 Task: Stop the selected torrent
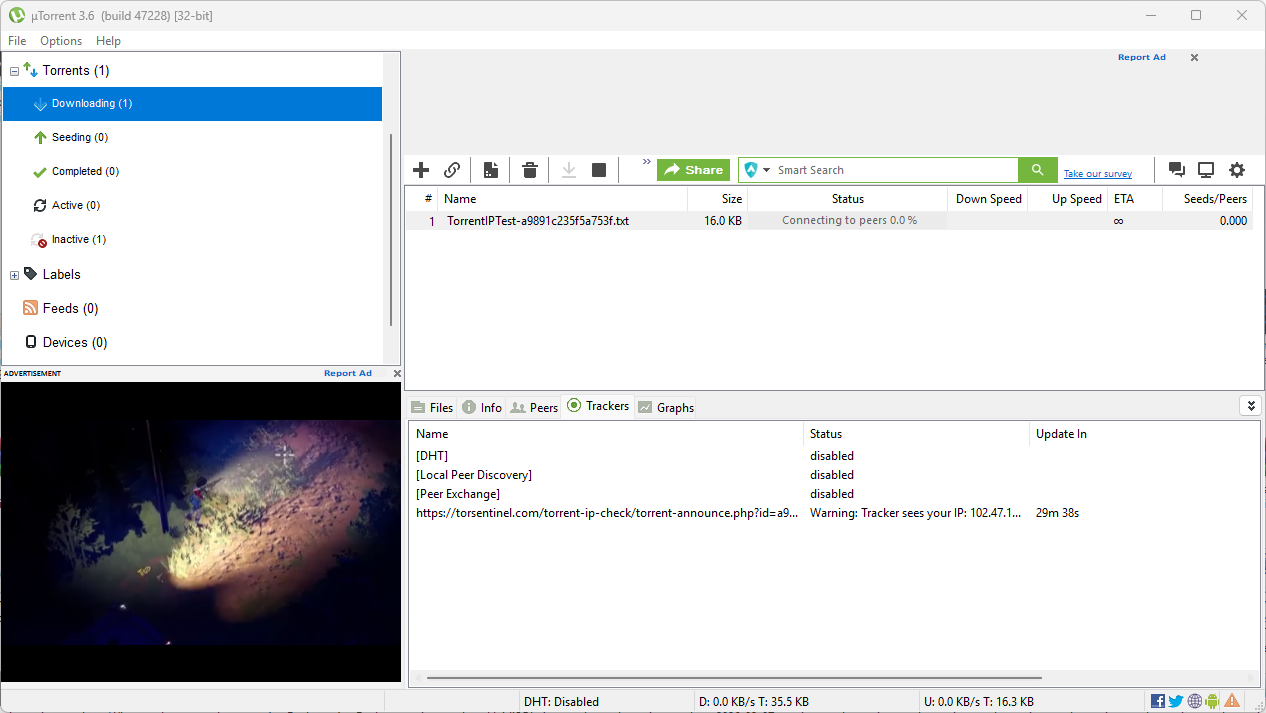click(598, 169)
